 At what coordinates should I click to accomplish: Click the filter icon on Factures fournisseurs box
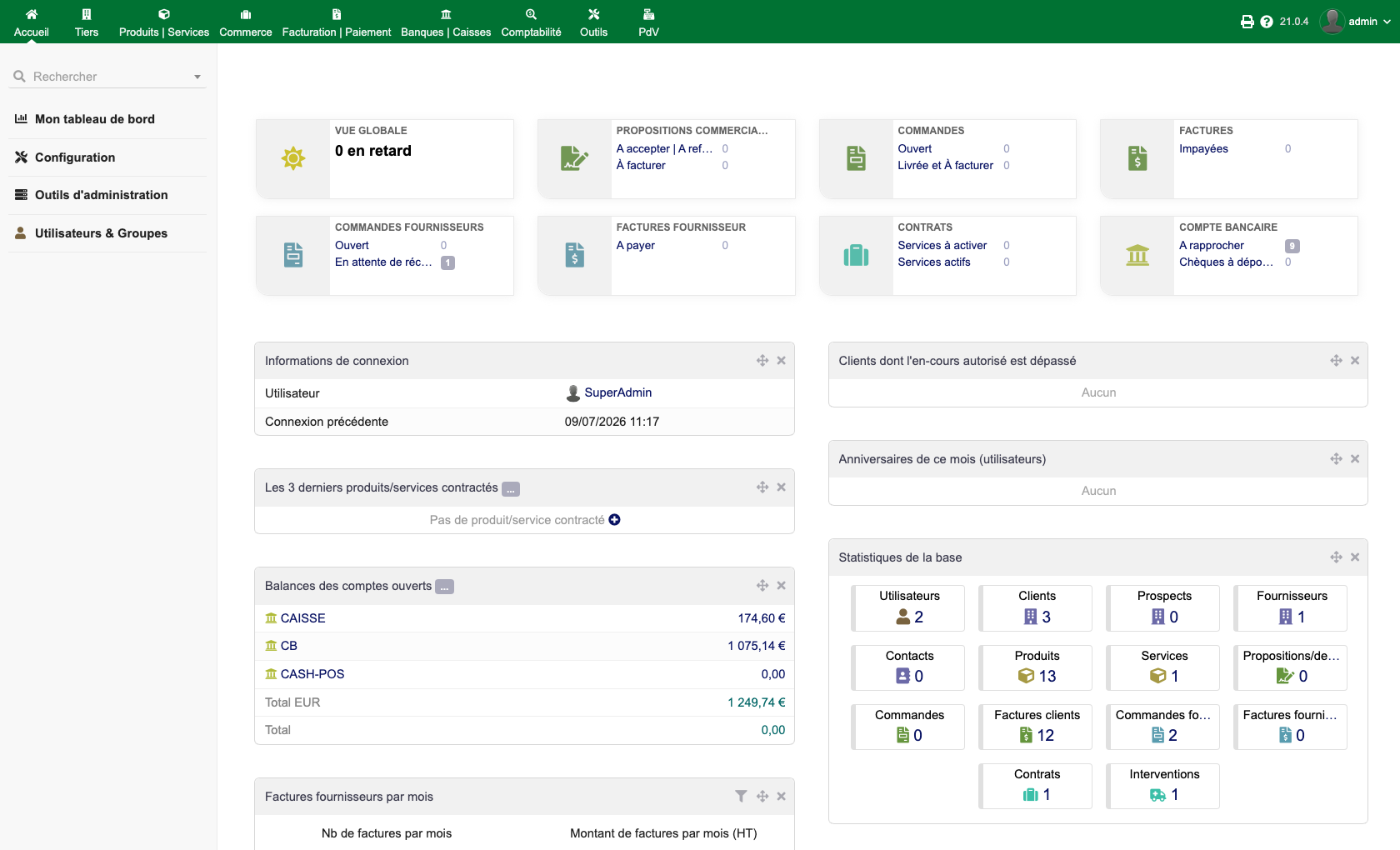pos(741,796)
